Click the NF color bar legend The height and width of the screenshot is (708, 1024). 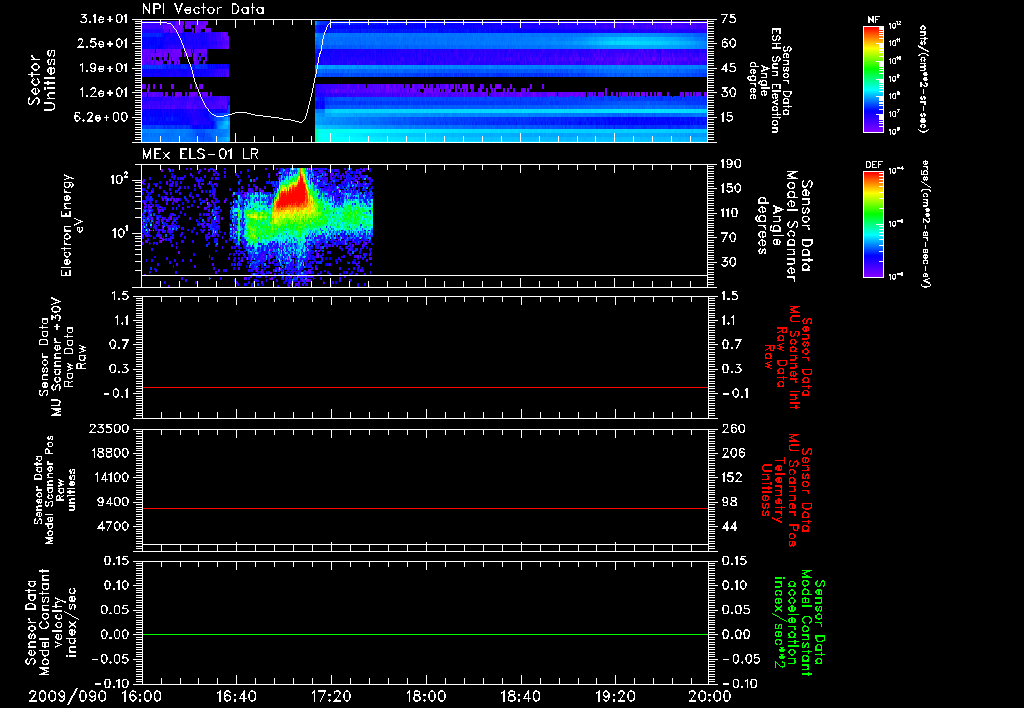coord(873,79)
